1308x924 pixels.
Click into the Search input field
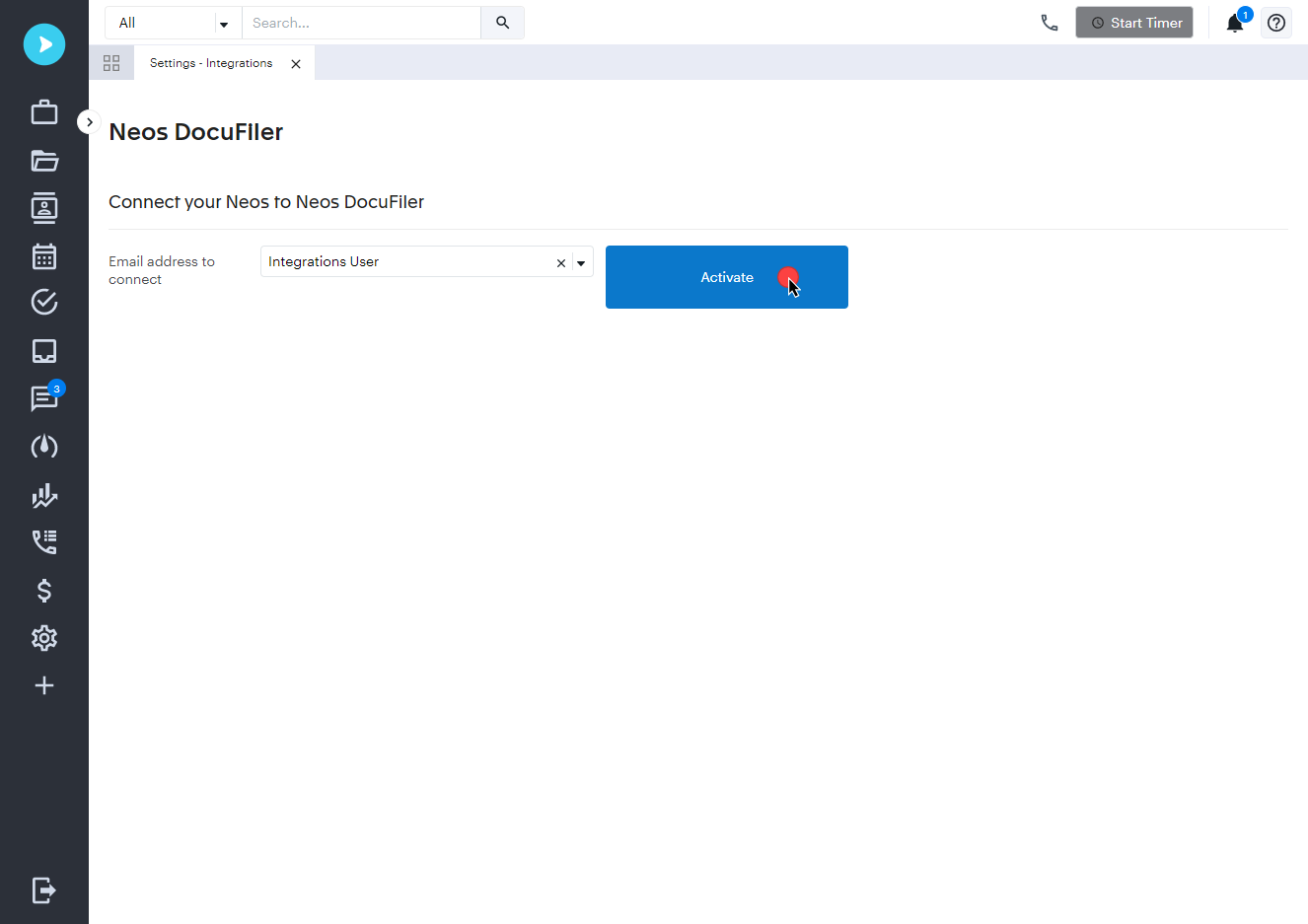pyautogui.click(x=362, y=23)
